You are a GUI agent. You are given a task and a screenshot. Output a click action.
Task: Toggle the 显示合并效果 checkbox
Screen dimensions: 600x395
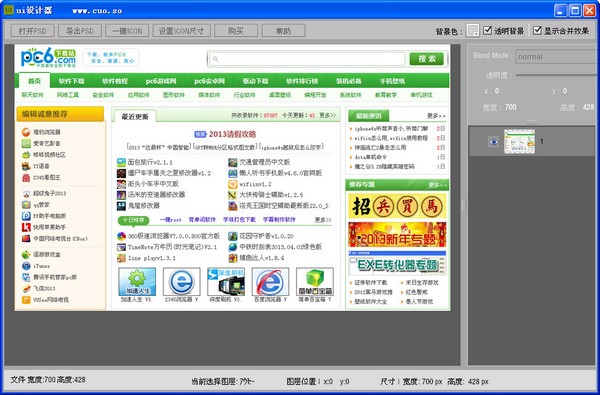pyautogui.click(x=537, y=30)
